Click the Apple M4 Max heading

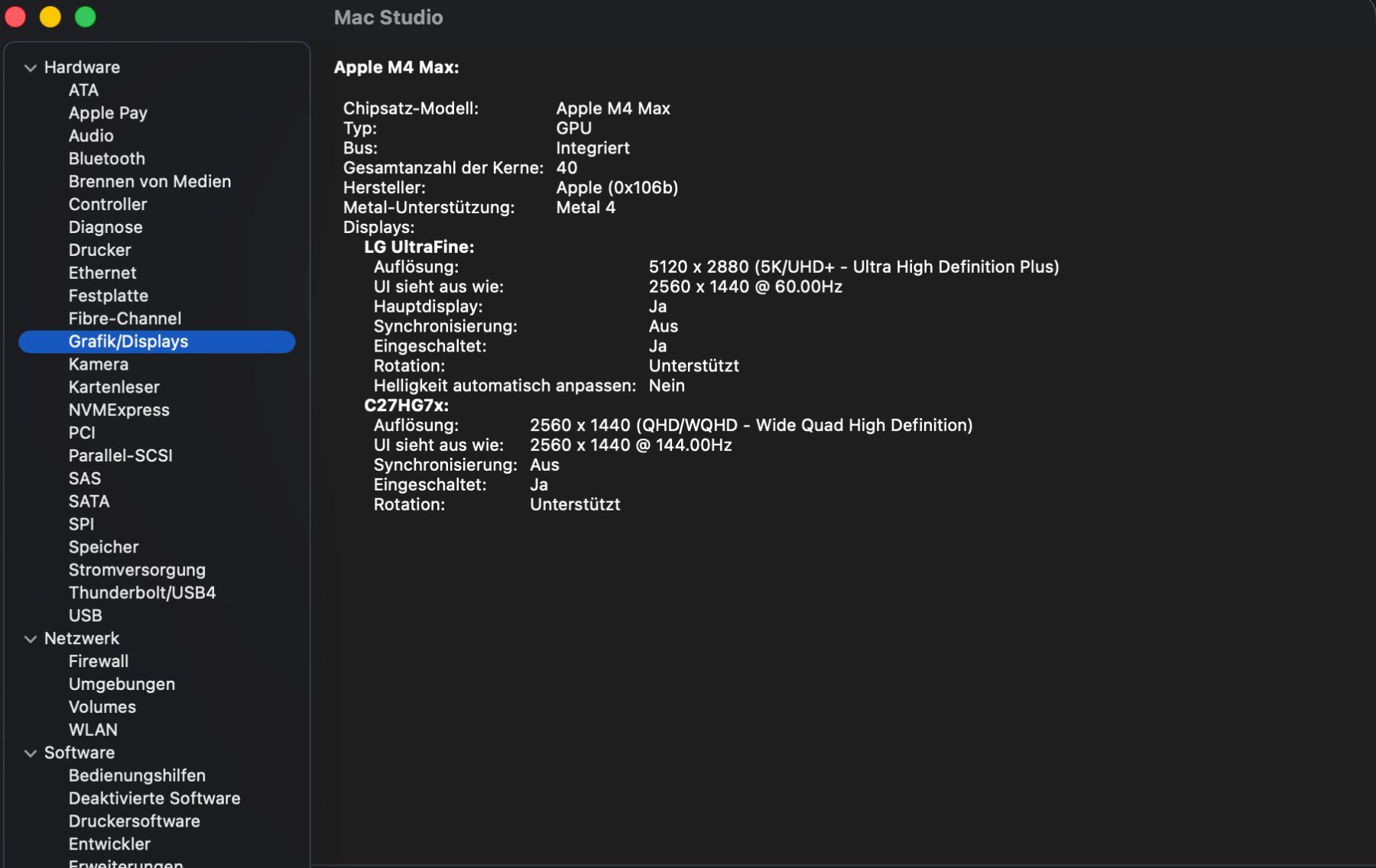coord(396,67)
